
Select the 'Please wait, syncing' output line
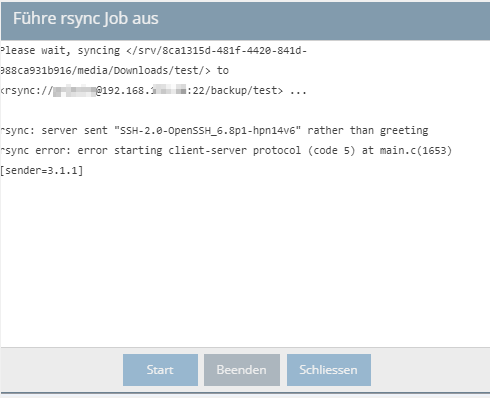[x=153, y=51]
